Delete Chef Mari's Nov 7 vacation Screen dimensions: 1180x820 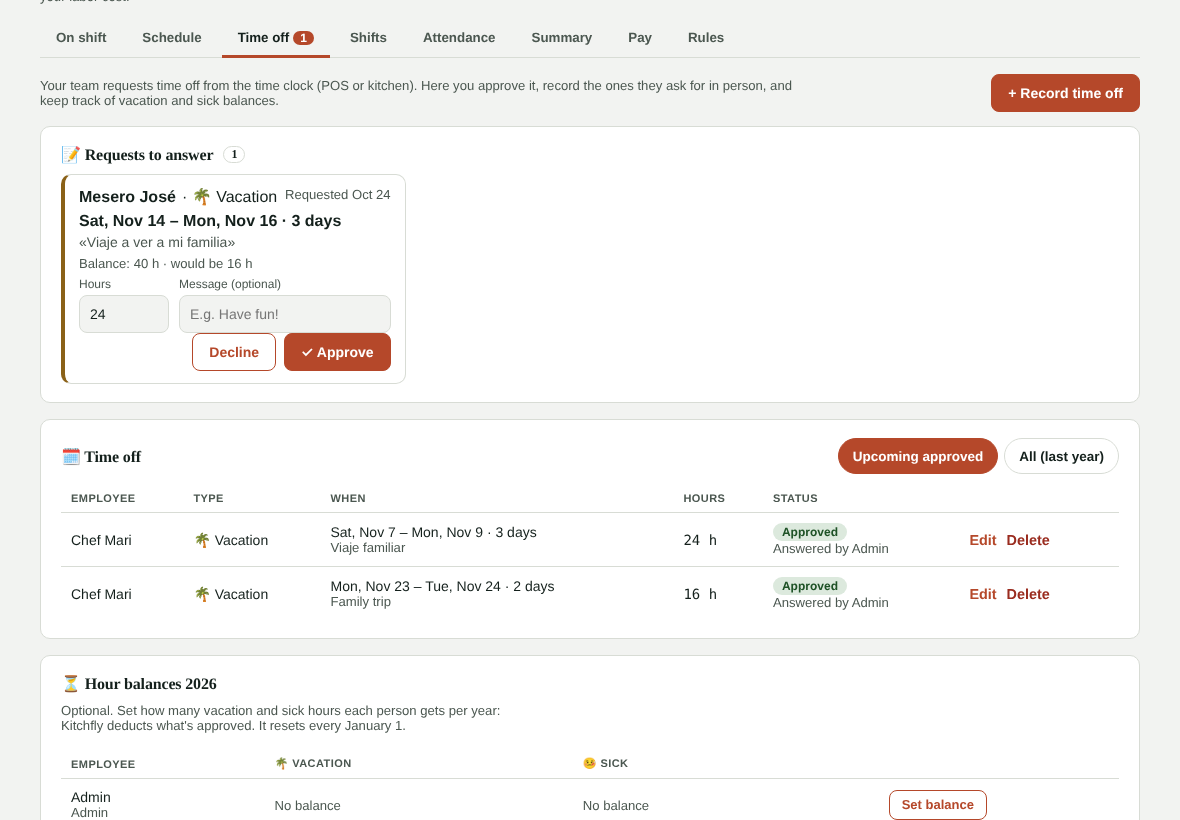coord(1028,540)
